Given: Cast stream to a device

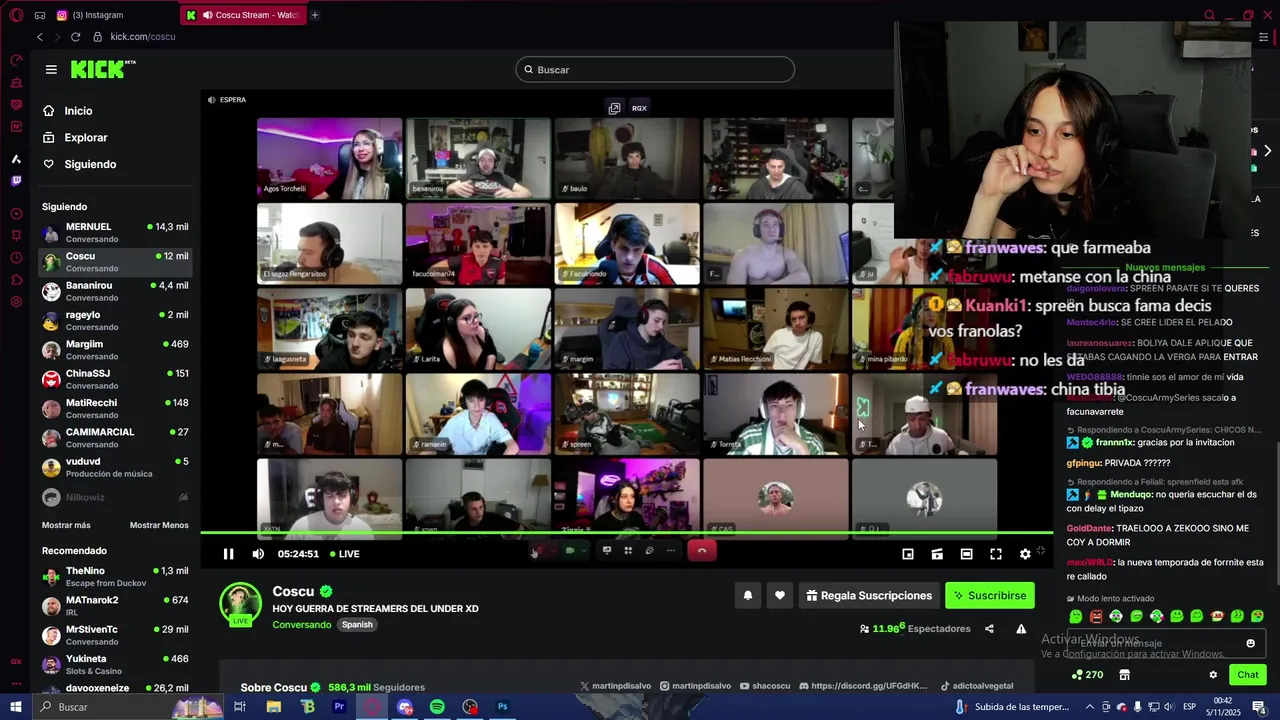Looking at the screenshot, I should click(x=937, y=554).
